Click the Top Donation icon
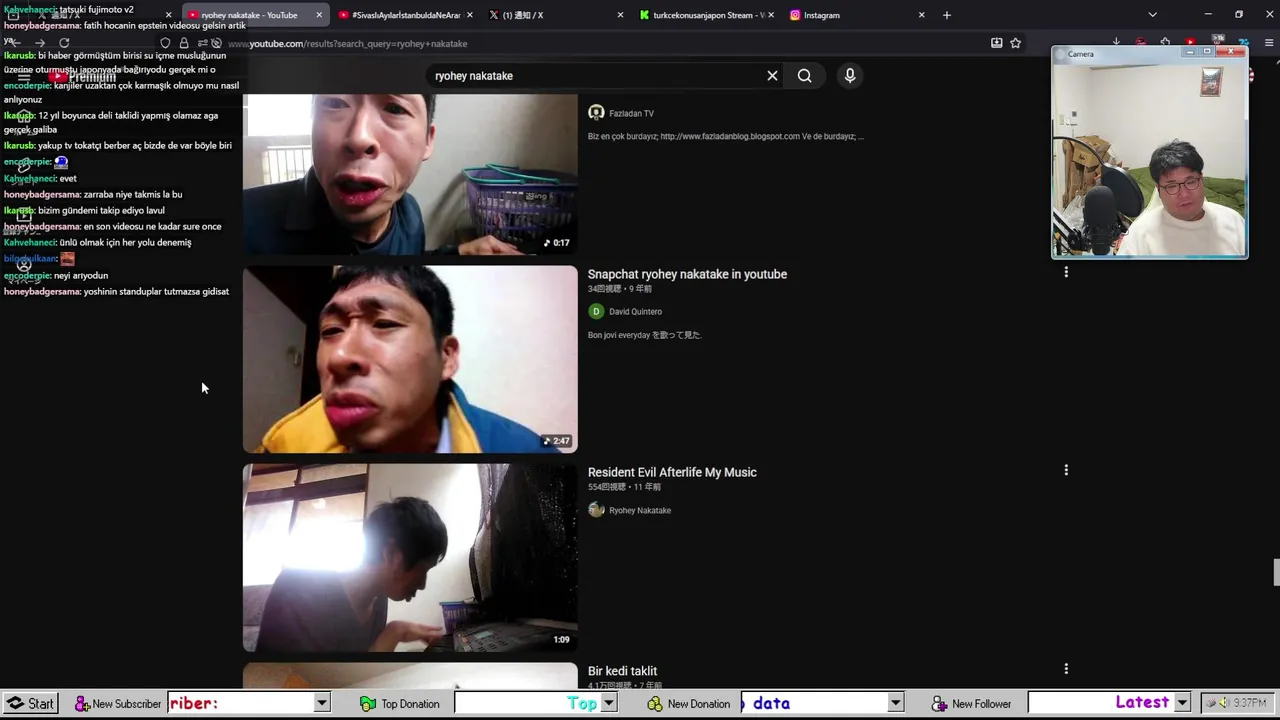1280x720 pixels. point(368,704)
